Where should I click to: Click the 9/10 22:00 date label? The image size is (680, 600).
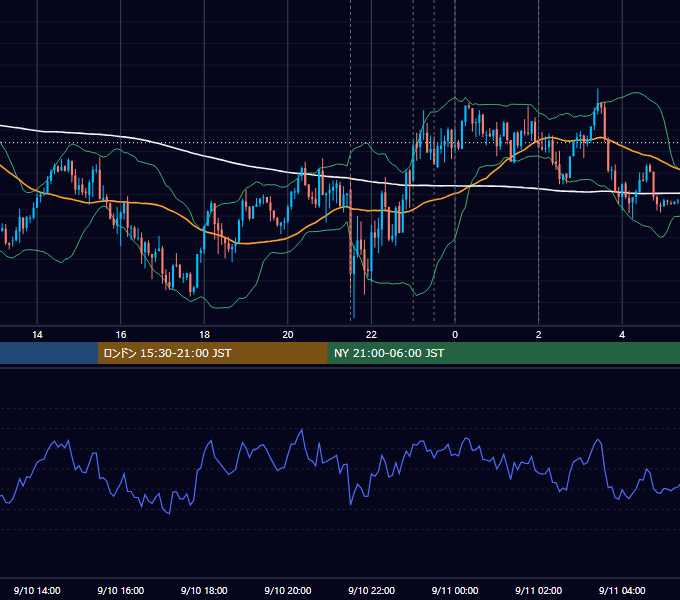coord(372,590)
